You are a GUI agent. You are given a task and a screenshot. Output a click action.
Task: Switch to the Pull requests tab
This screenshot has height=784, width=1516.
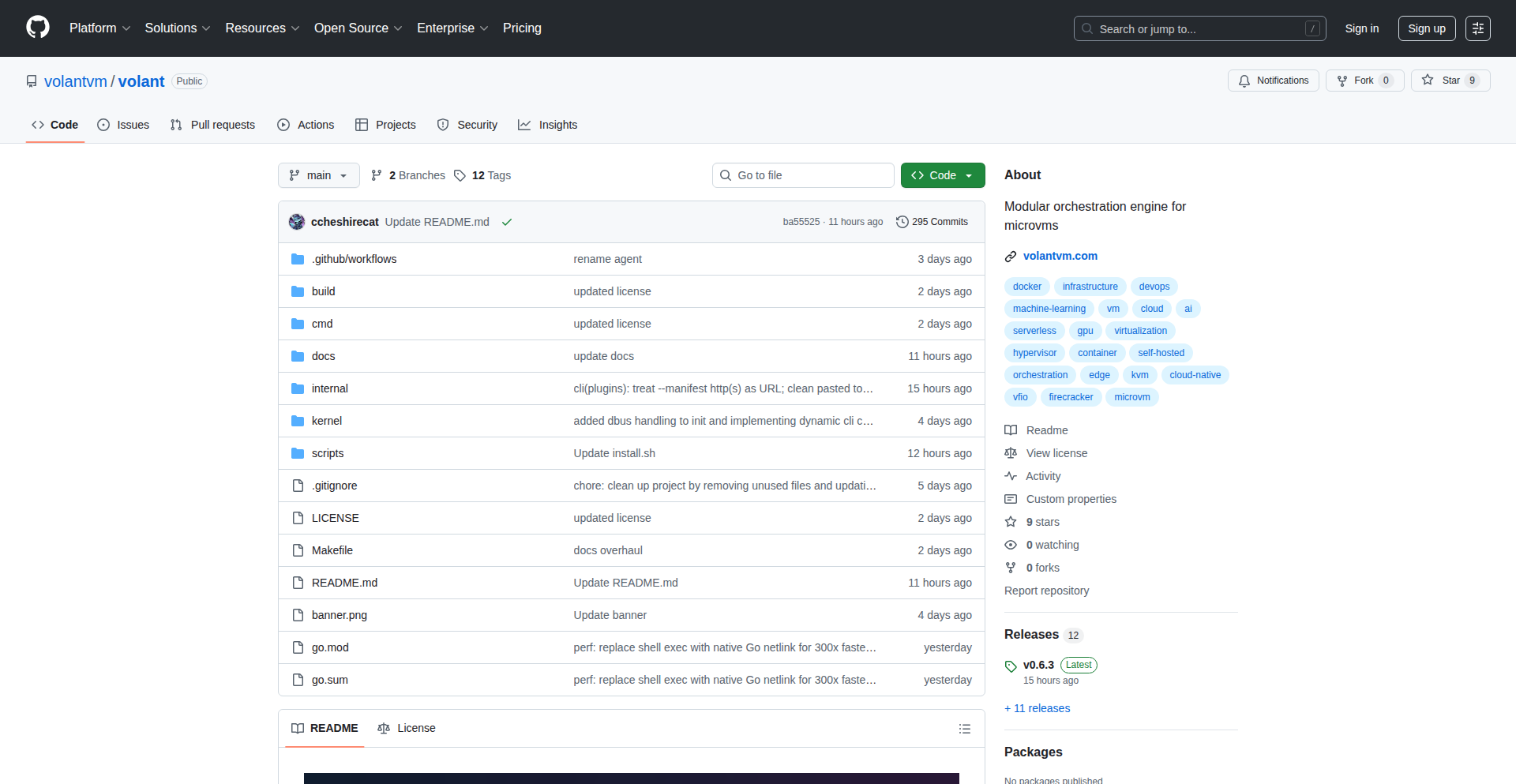pyautogui.click(x=213, y=125)
